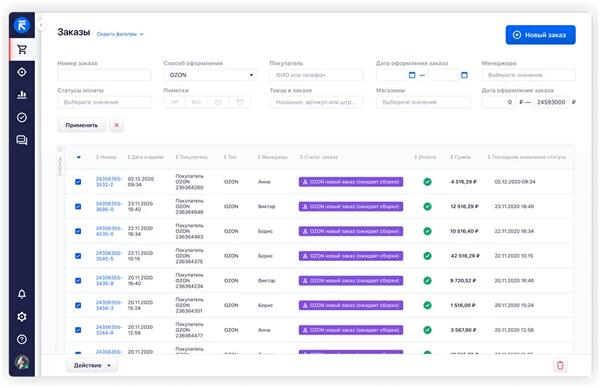Focus the Номер заказа input field

pyautogui.click(x=104, y=75)
